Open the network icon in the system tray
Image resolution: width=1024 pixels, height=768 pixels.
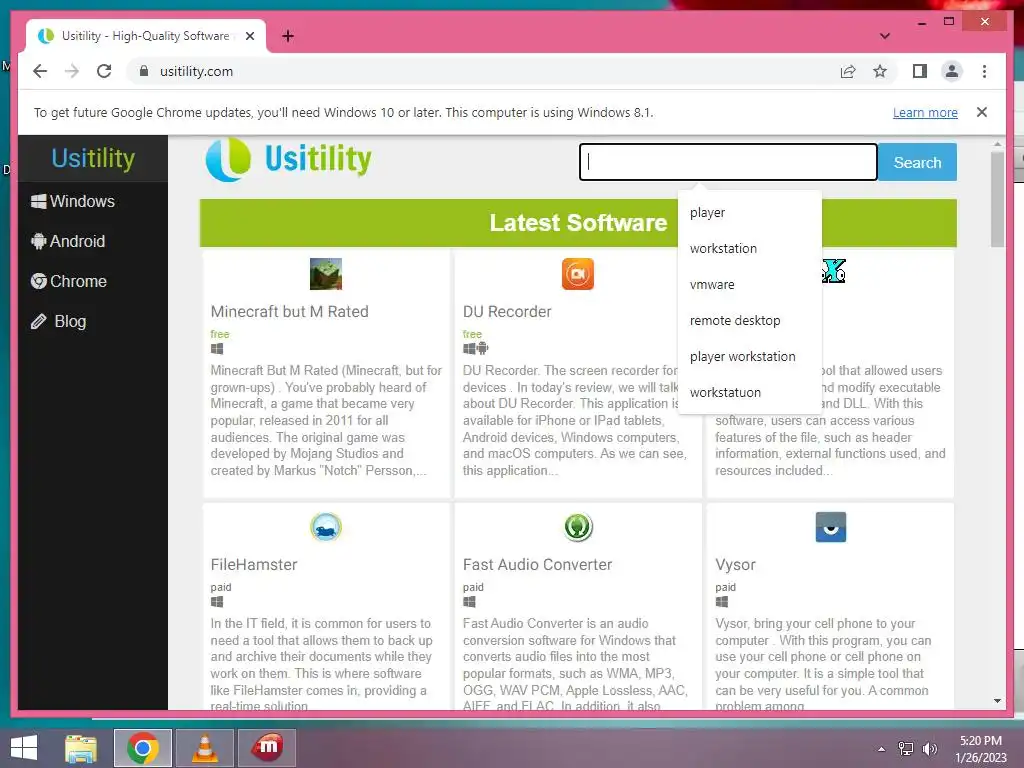906,748
